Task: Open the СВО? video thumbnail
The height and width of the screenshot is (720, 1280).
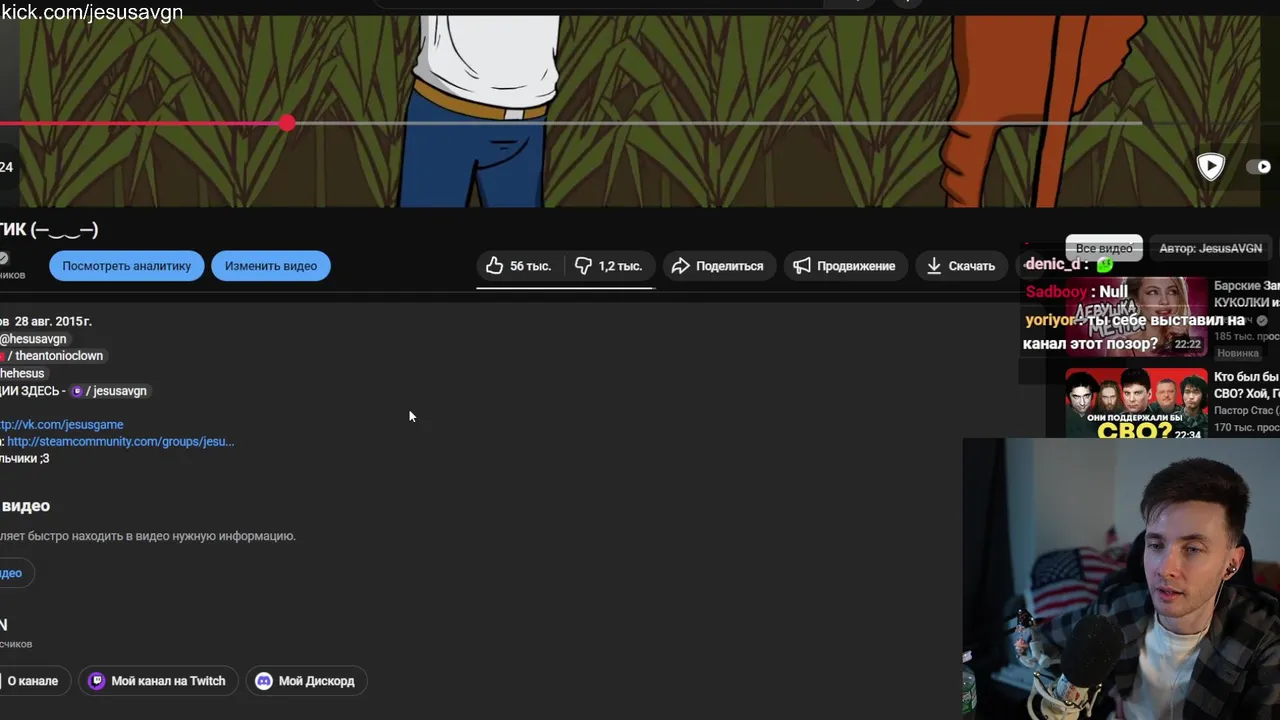Action: coord(1136,403)
